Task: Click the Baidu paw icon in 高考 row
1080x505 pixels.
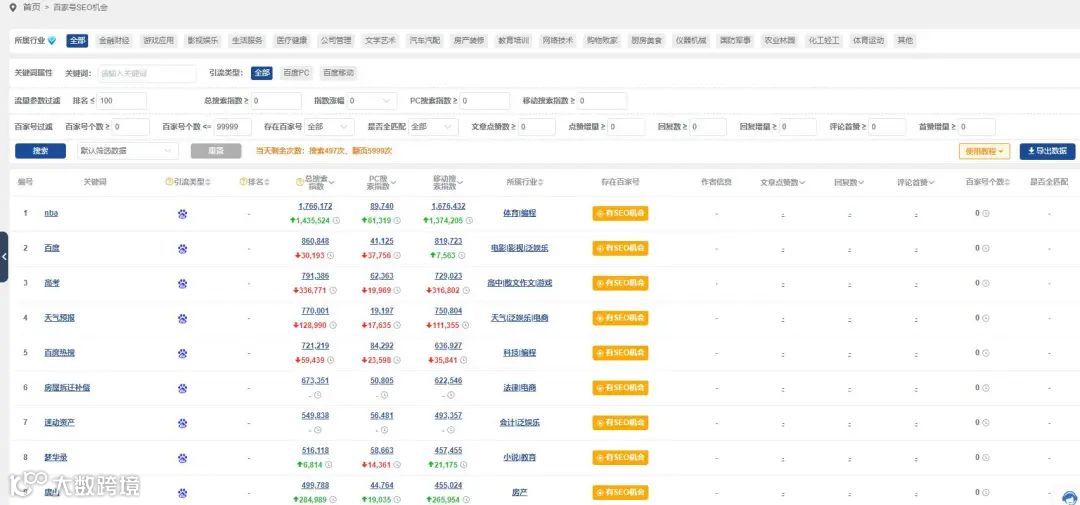Action: [x=183, y=283]
